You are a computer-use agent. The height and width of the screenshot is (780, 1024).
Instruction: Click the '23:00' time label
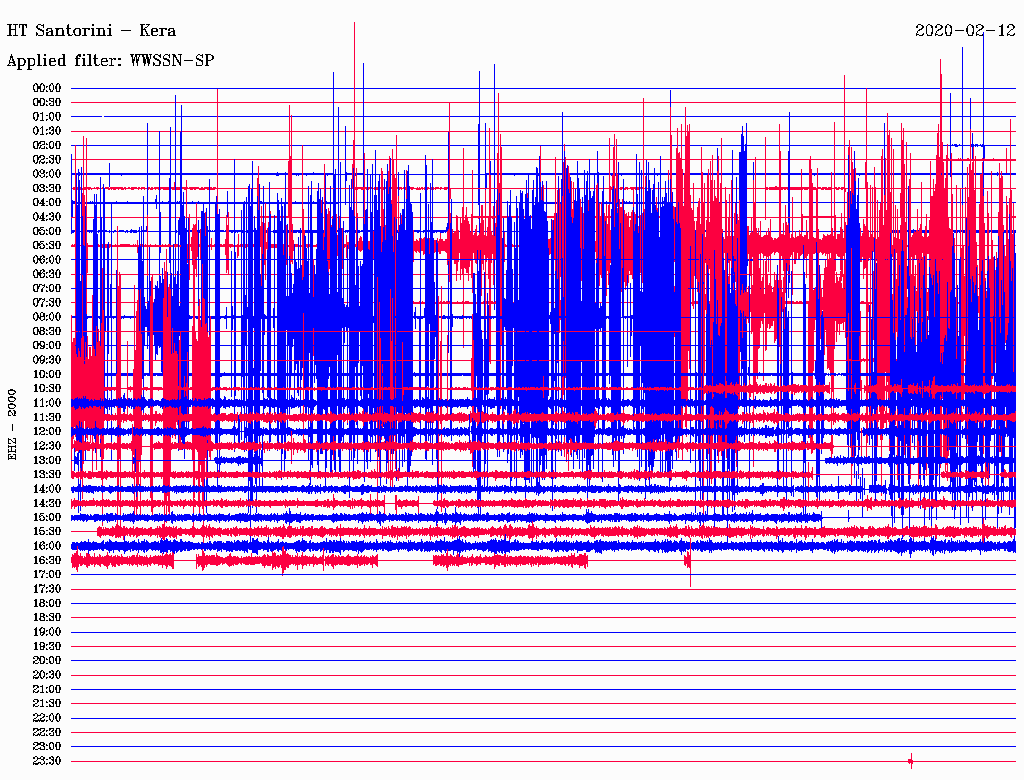(47, 747)
